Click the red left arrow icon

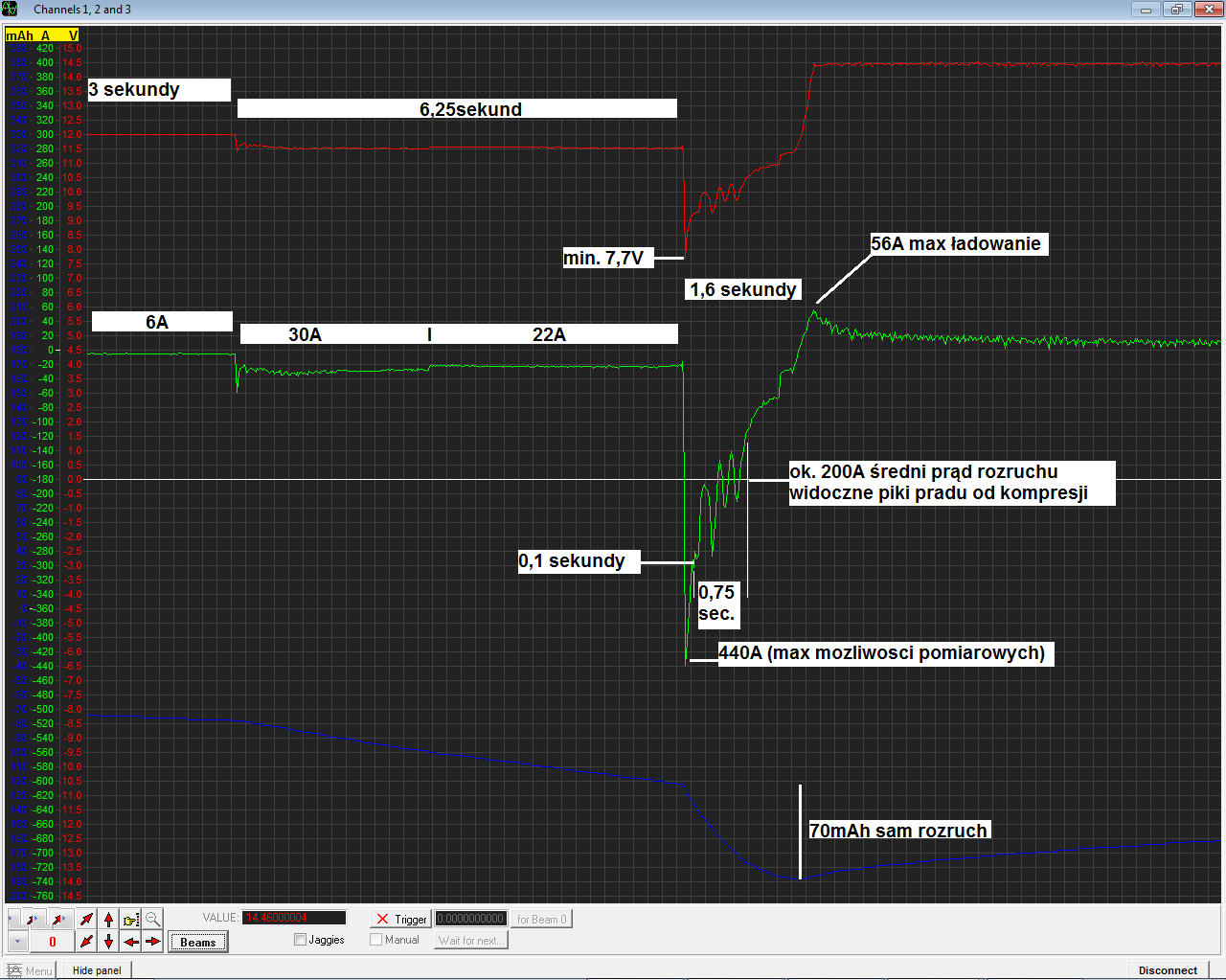130,942
